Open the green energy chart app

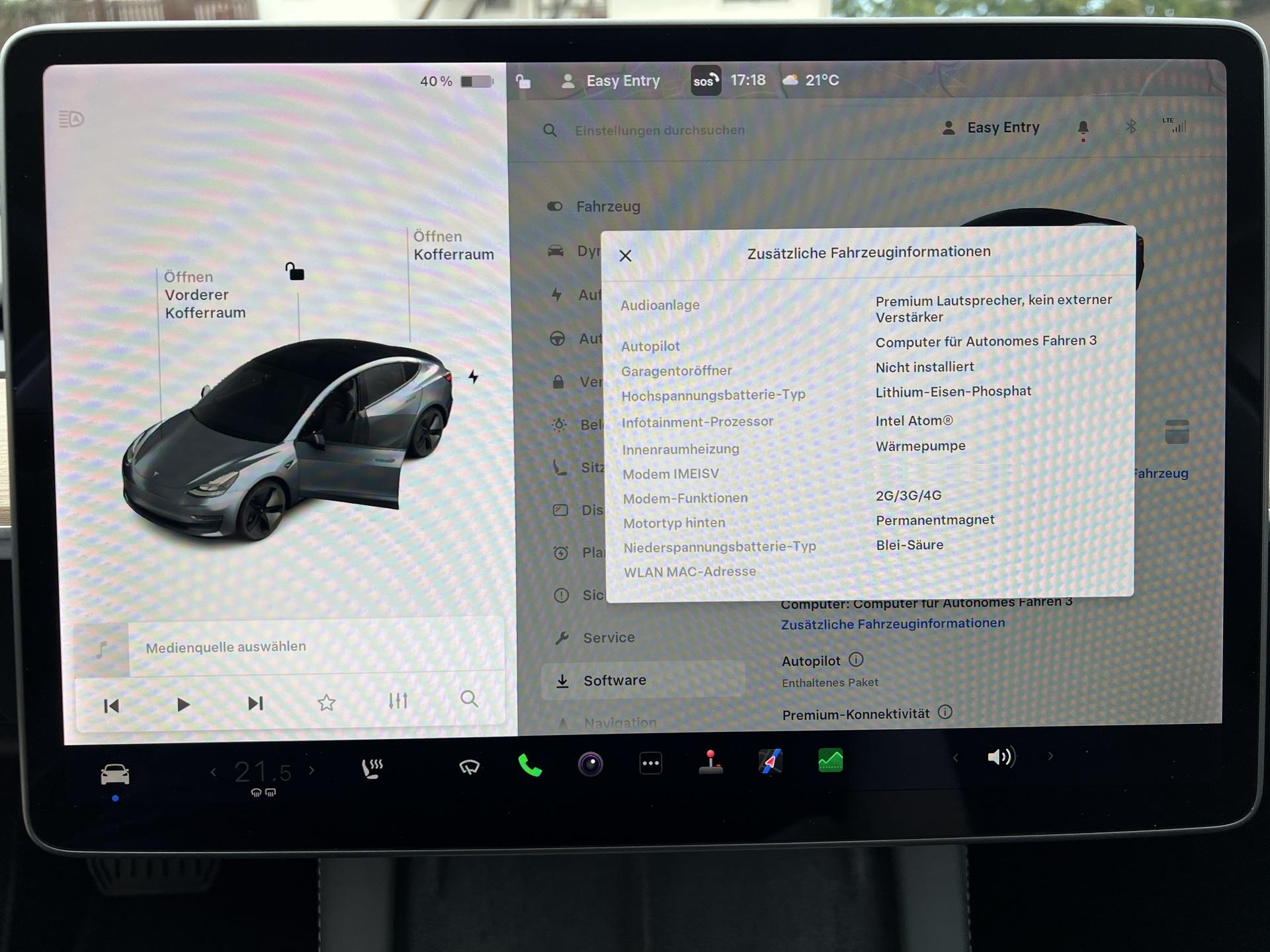831,760
